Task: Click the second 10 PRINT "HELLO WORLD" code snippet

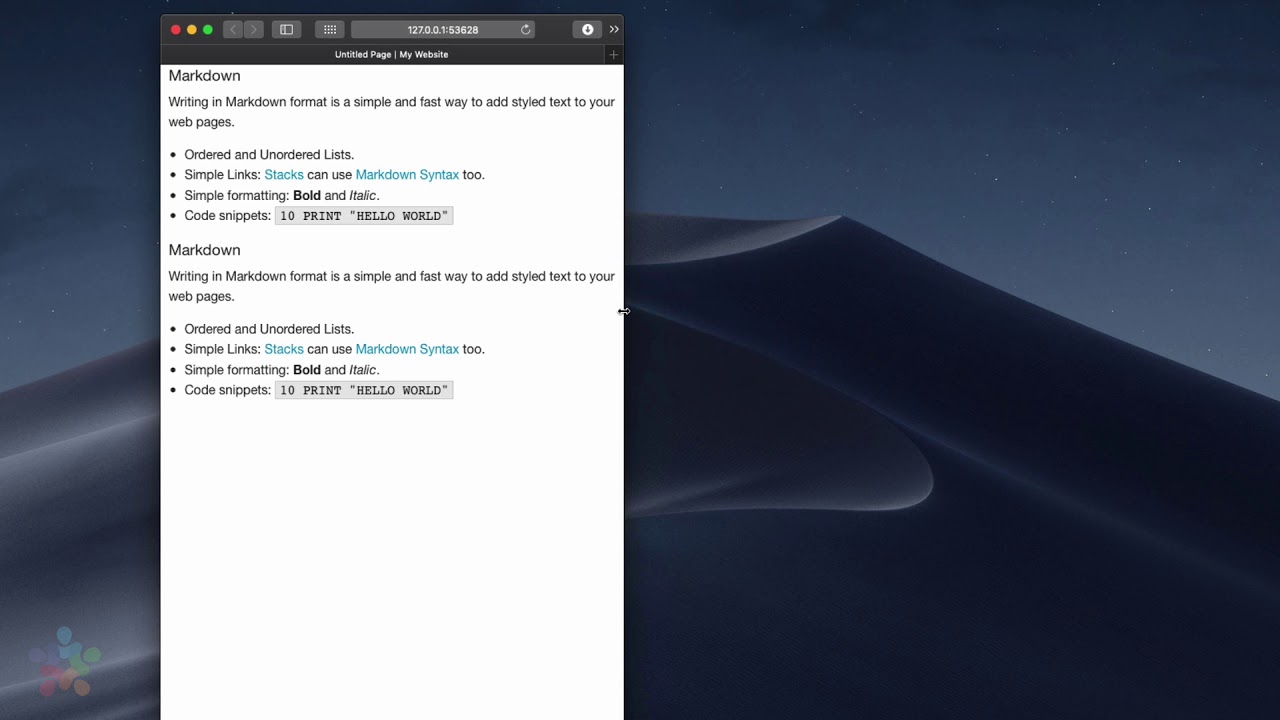Action: [364, 390]
